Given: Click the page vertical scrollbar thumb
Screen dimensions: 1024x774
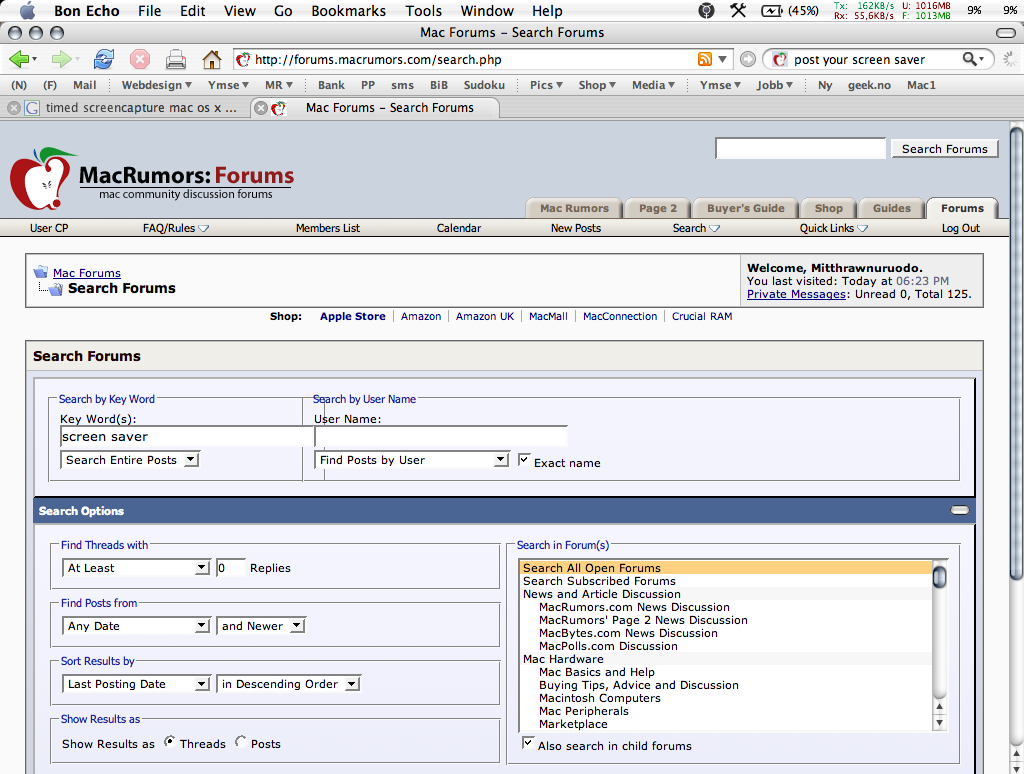Looking at the screenshot, I should click(1016, 352).
